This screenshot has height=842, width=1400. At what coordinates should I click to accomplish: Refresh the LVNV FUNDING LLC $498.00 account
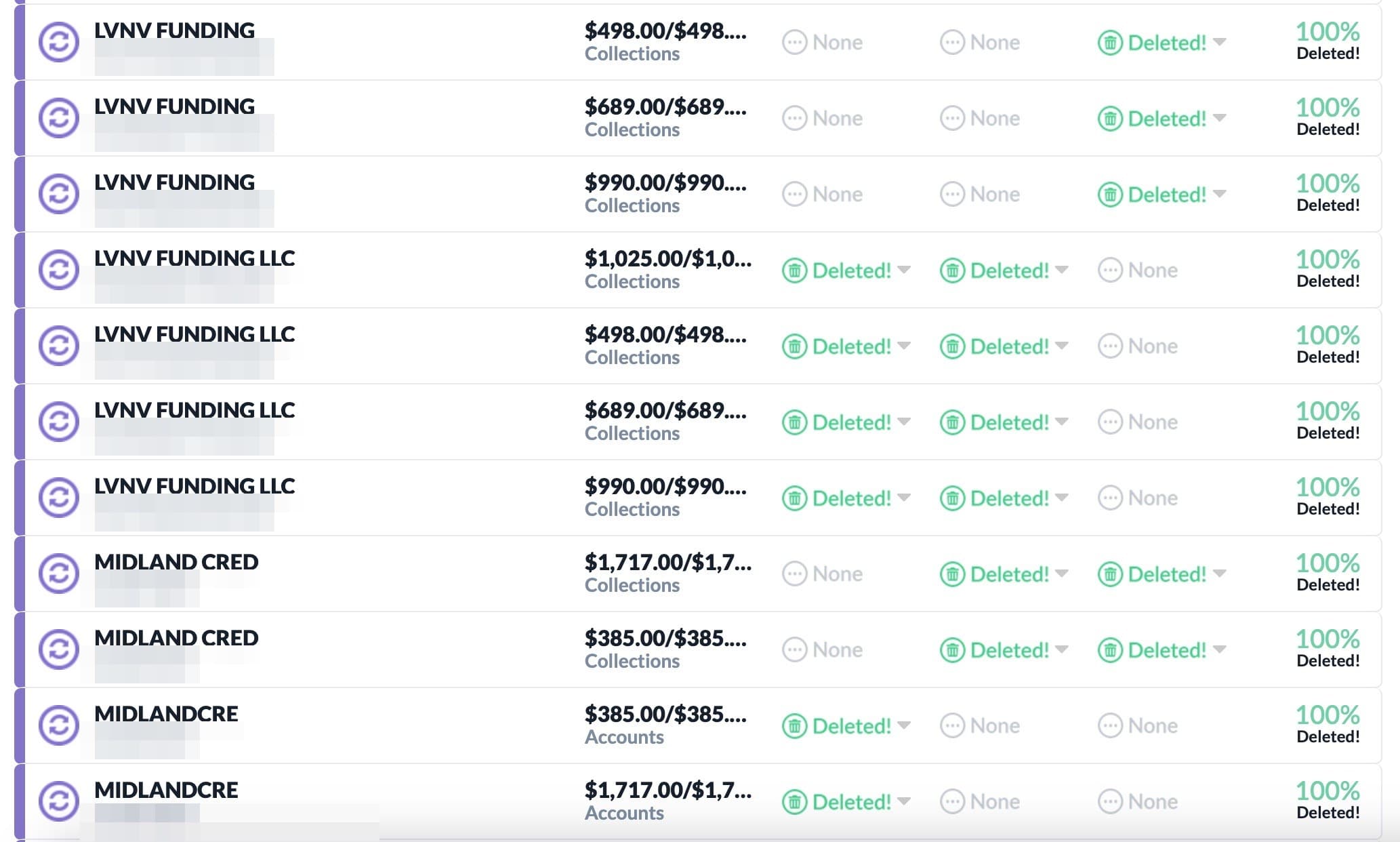point(59,346)
